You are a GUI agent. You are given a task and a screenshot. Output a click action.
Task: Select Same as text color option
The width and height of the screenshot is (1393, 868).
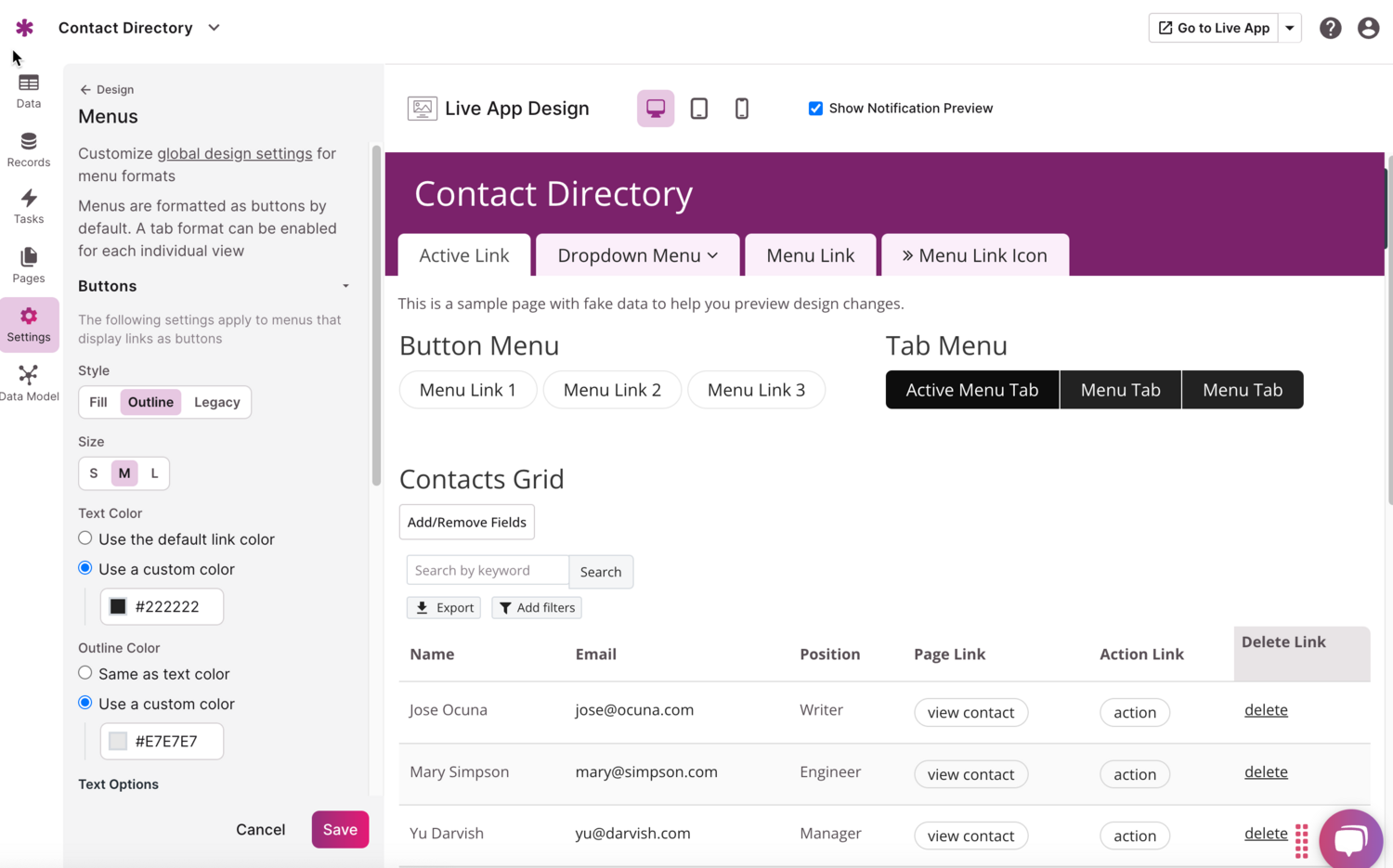pyautogui.click(x=85, y=673)
